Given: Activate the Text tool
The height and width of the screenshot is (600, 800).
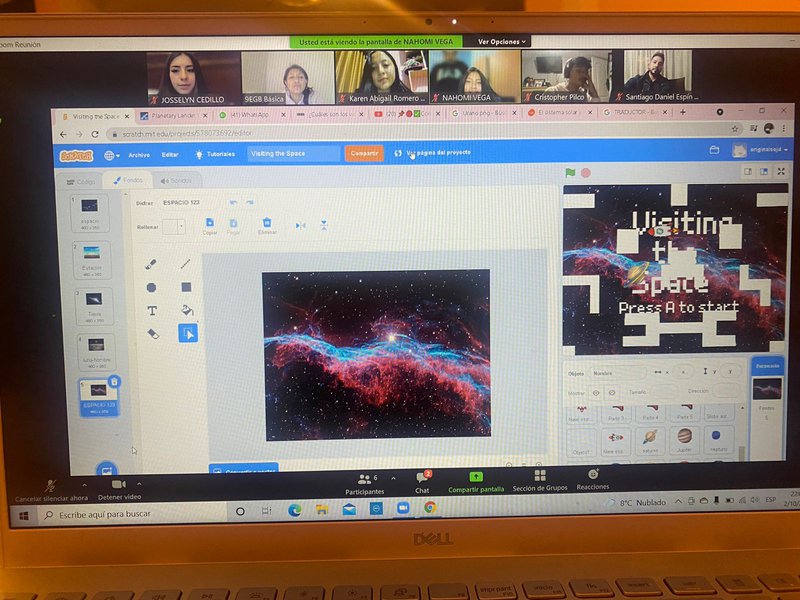Looking at the screenshot, I should point(152,310).
